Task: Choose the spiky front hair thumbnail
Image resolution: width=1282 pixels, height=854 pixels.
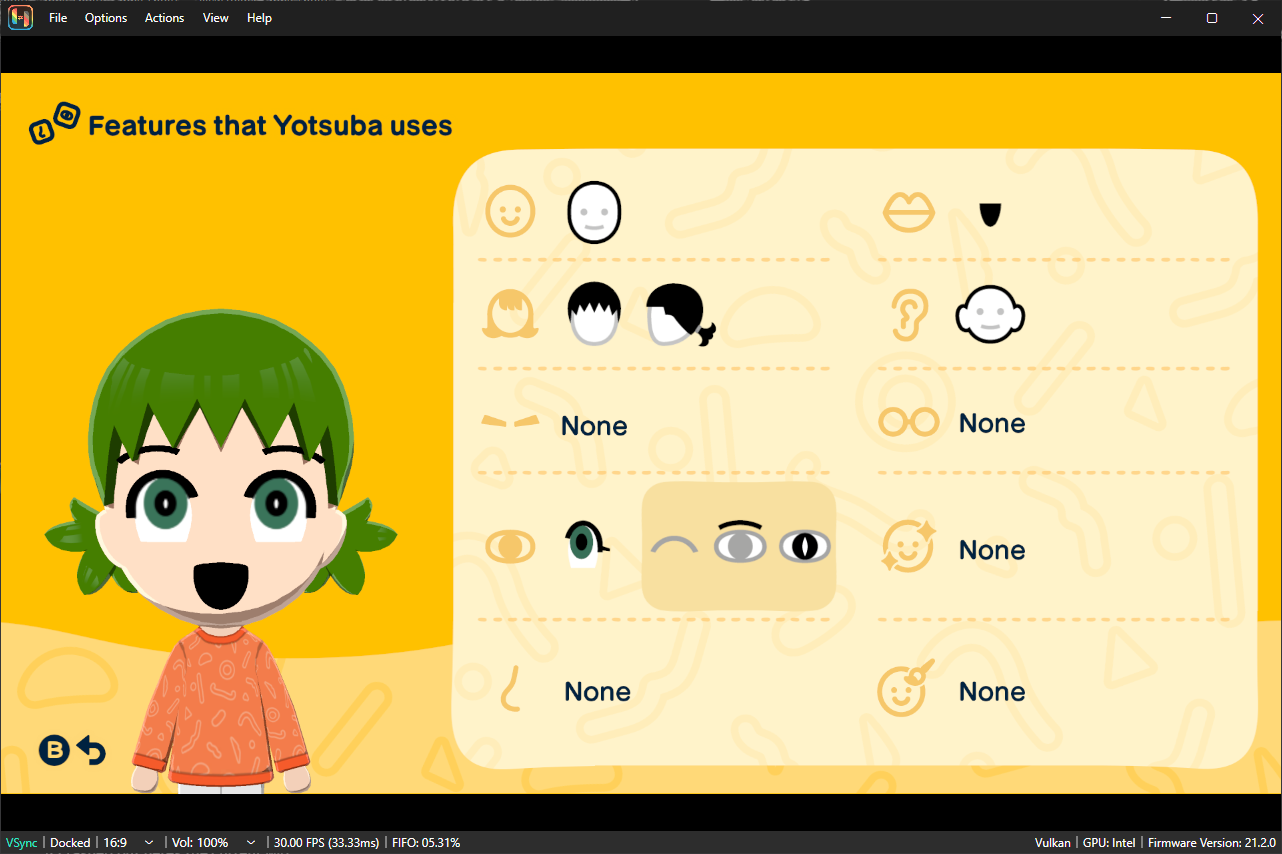Action: pos(595,314)
